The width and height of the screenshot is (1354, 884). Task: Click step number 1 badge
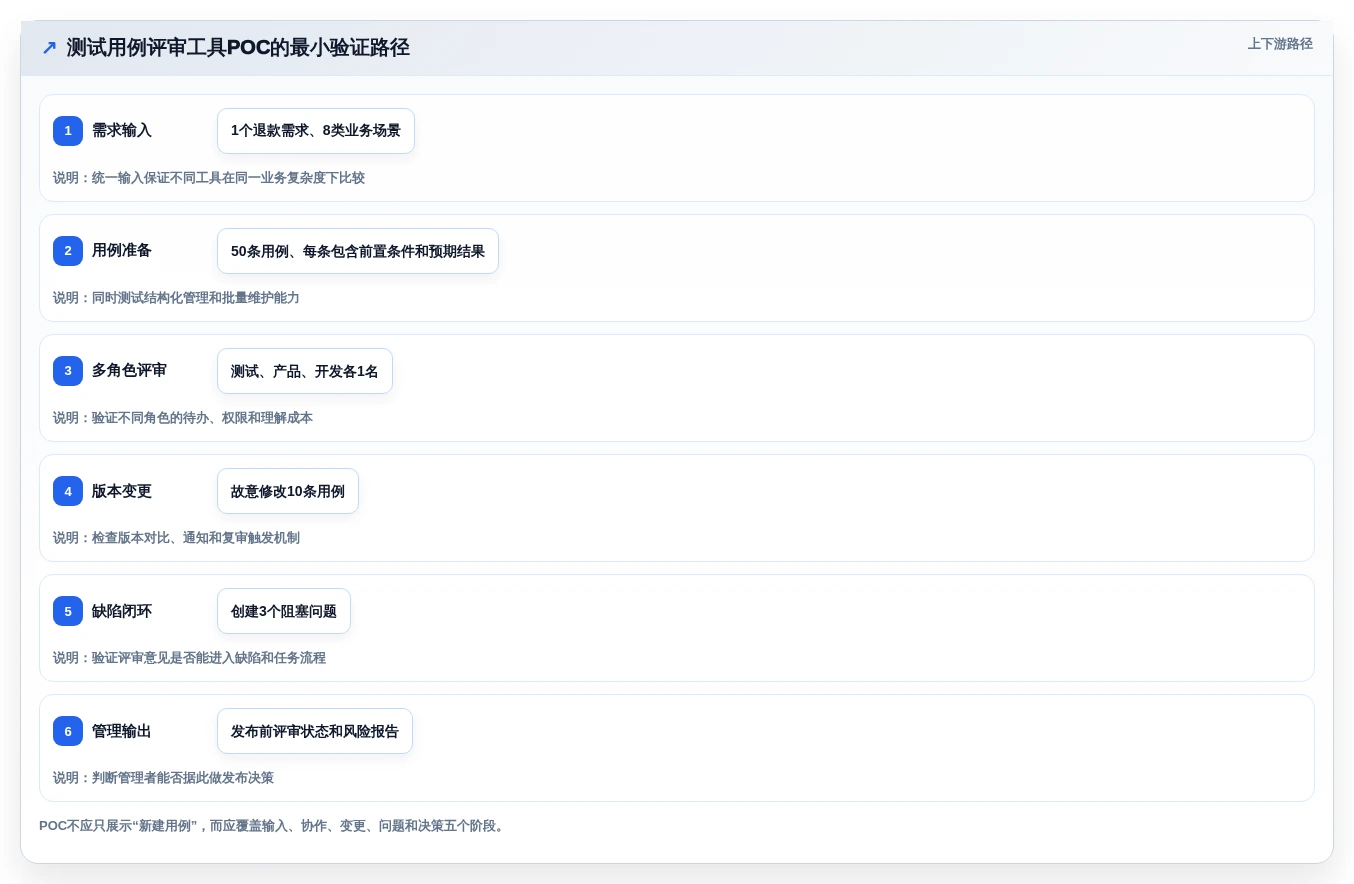pos(68,131)
